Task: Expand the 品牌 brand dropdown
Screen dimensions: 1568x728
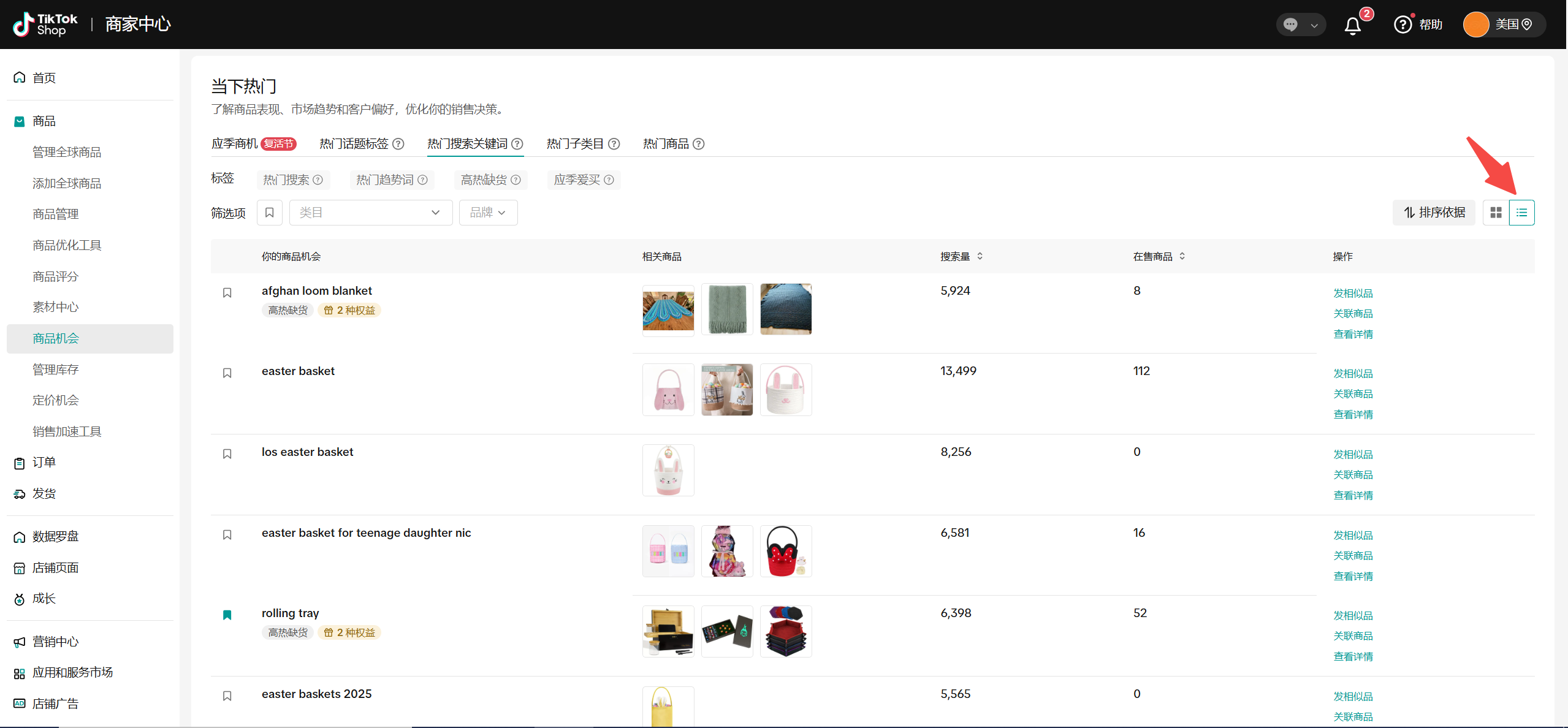Action: pos(488,213)
